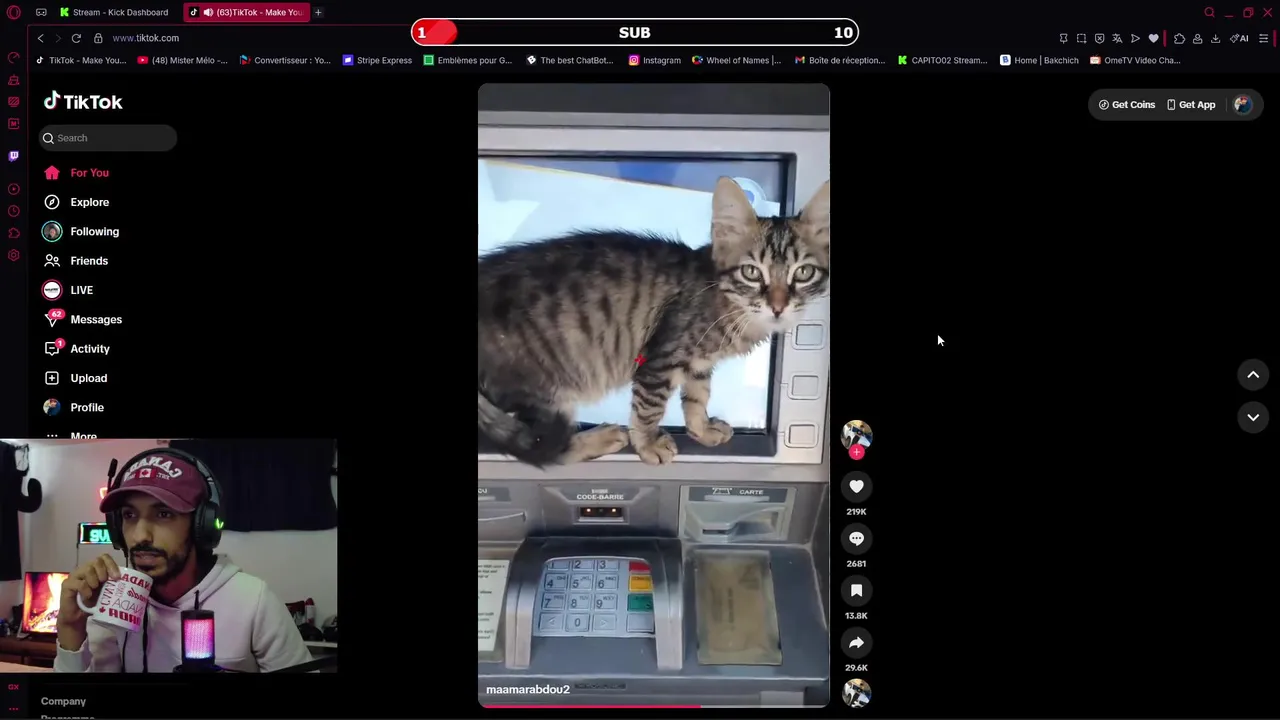
Task: Open the Opera GX main menu logo
Action: click(13, 12)
